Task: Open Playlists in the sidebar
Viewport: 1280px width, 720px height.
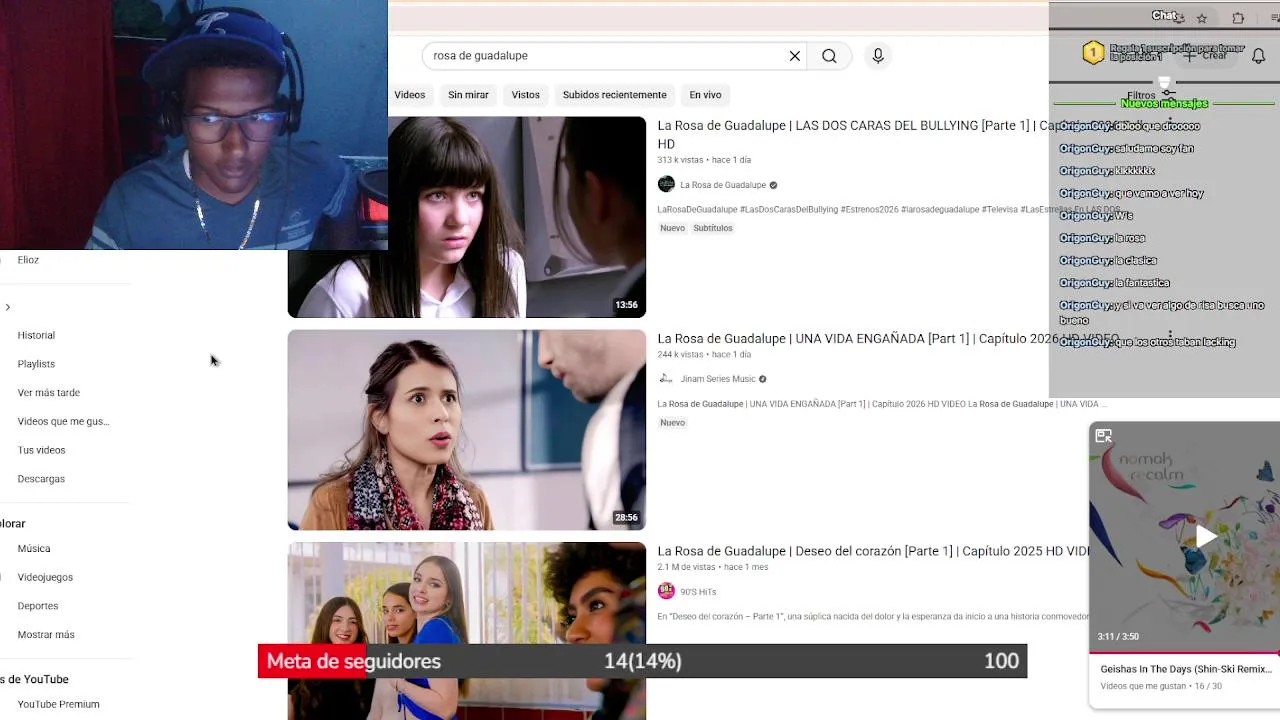Action: tap(36, 364)
